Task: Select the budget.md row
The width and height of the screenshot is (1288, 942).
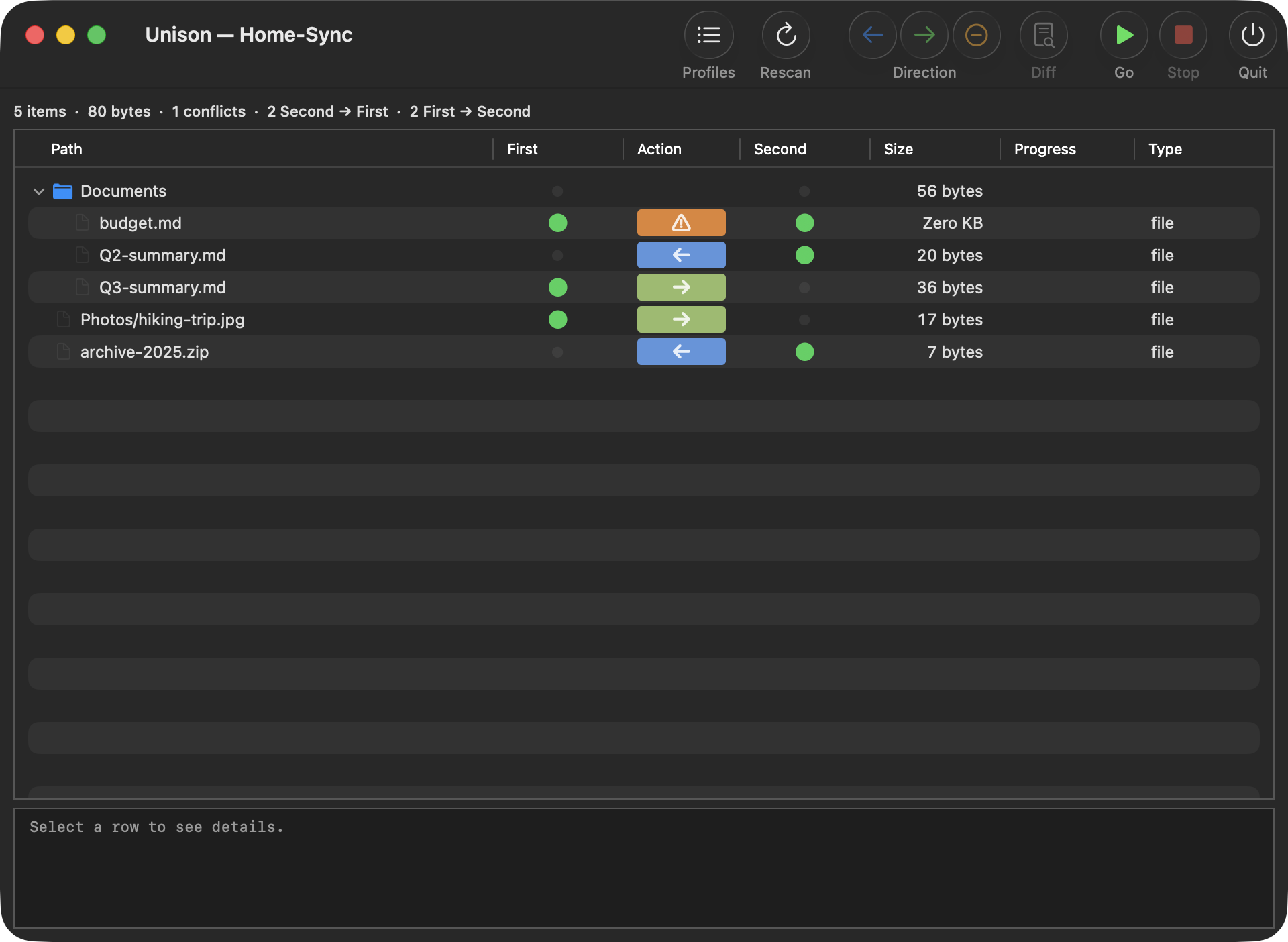Action: point(644,223)
